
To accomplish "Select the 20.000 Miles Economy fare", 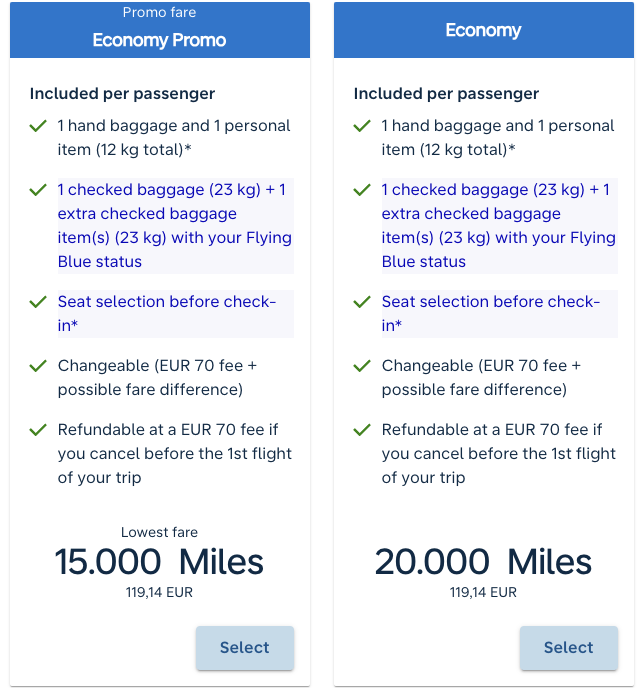I will (568, 648).
